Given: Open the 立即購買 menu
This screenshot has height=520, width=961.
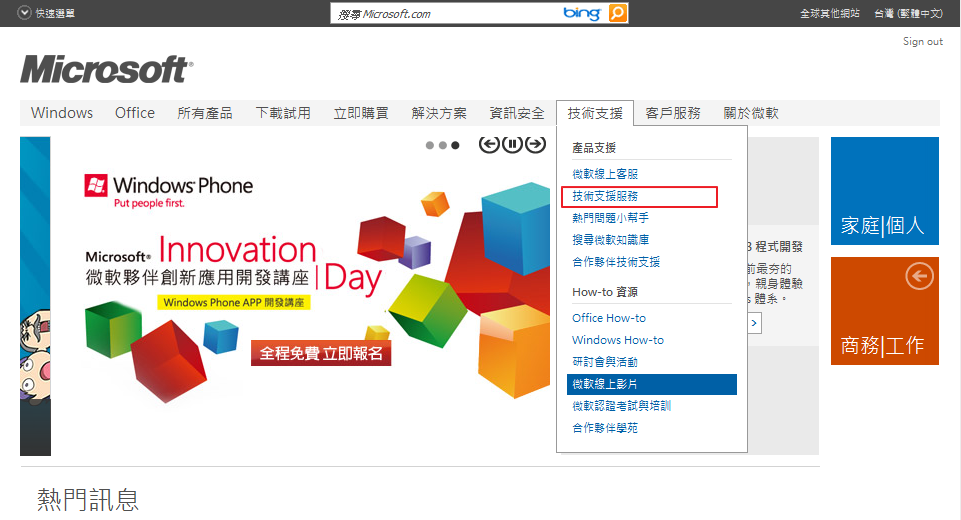Looking at the screenshot, I should coord(361,113).
